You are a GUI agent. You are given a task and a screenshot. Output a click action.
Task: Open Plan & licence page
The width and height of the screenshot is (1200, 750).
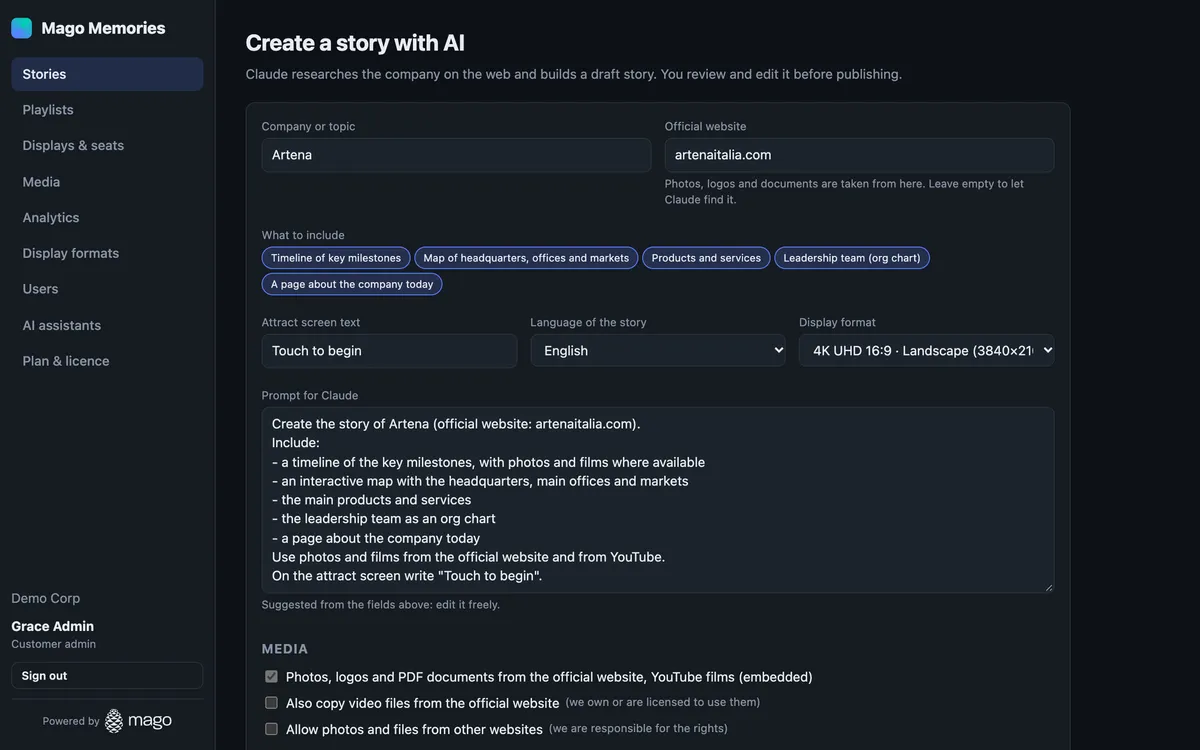click(x=107, y=361)
